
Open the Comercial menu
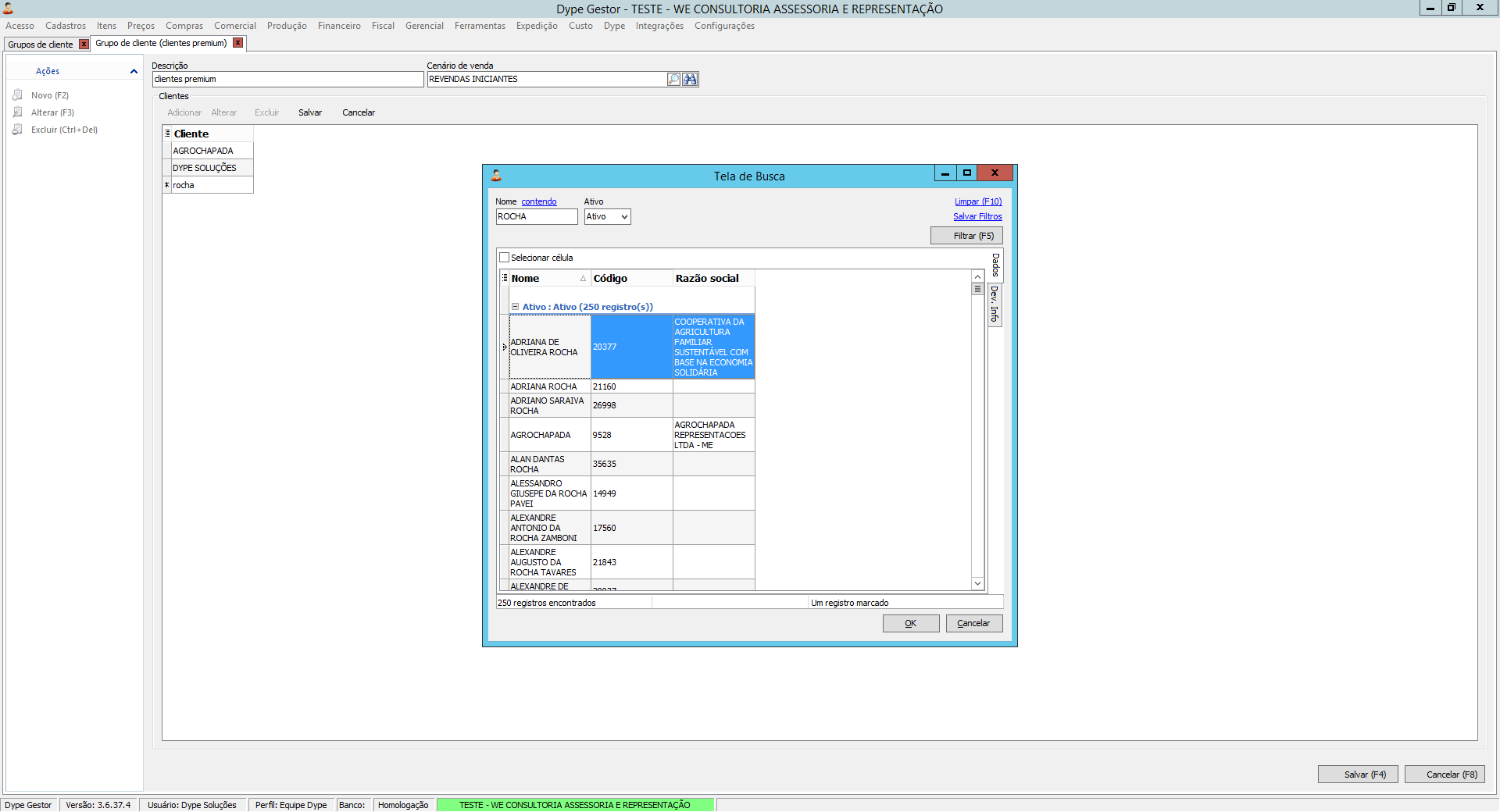[235, 26]
